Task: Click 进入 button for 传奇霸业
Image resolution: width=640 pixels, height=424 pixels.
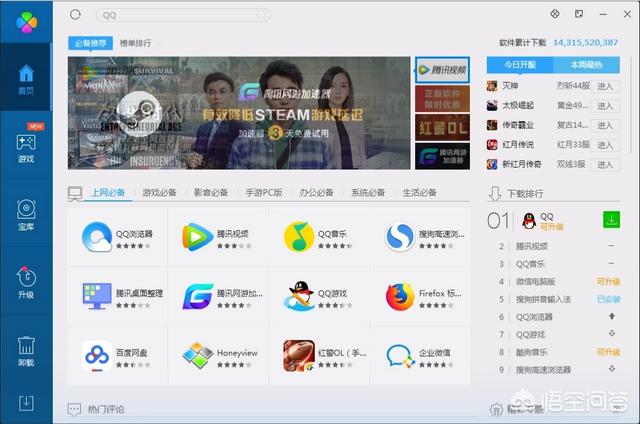Action: [605, 125]
